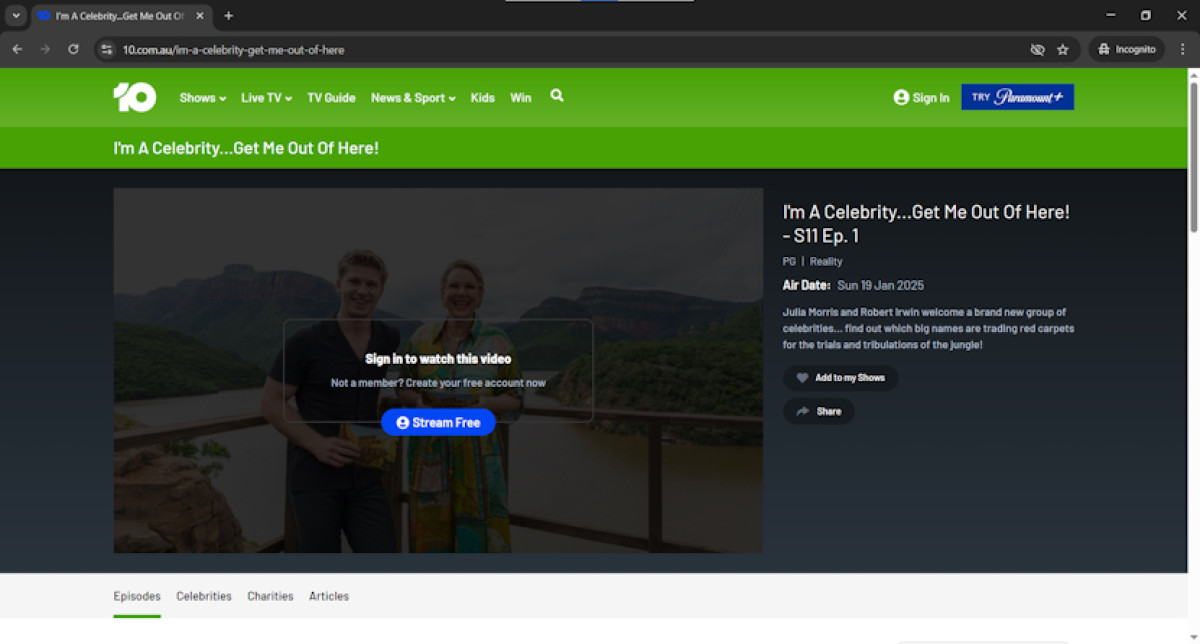Add show to my Shows
Viewport: 1200px width, 644px height.
(840, 378)
